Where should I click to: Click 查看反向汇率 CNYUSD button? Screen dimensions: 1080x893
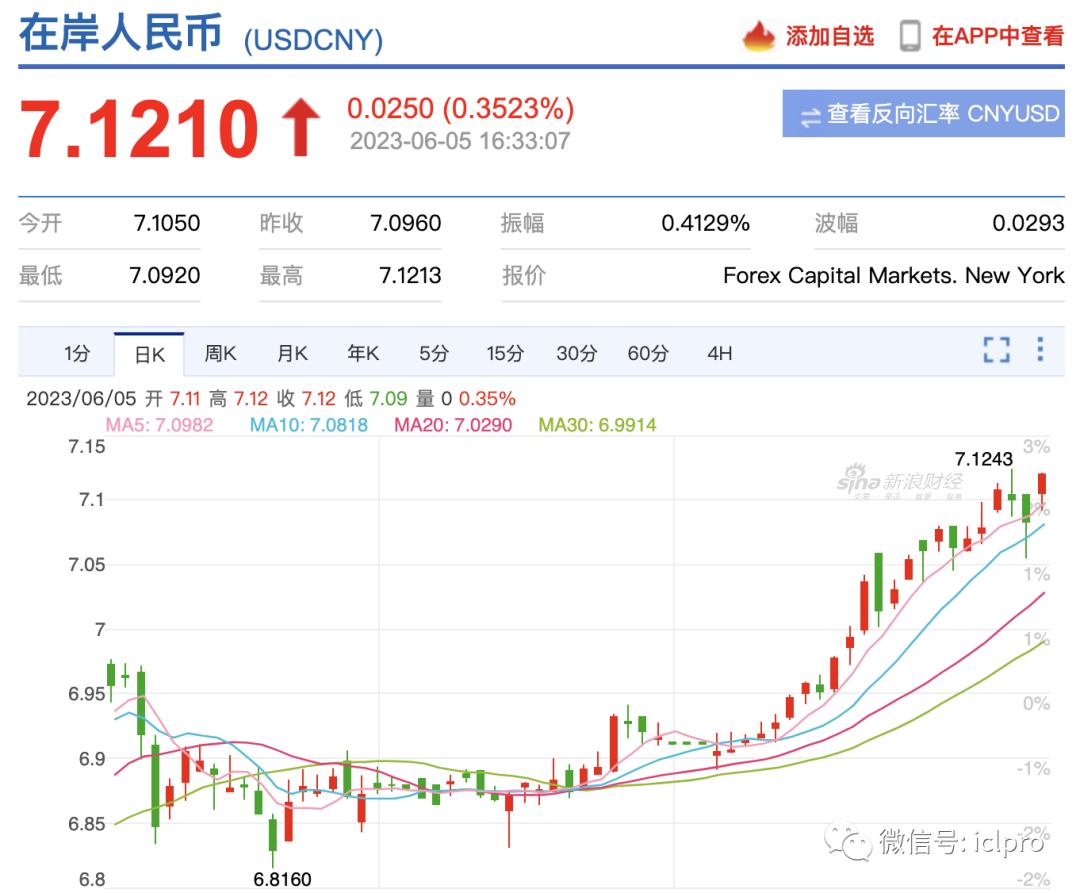point(923,114)
